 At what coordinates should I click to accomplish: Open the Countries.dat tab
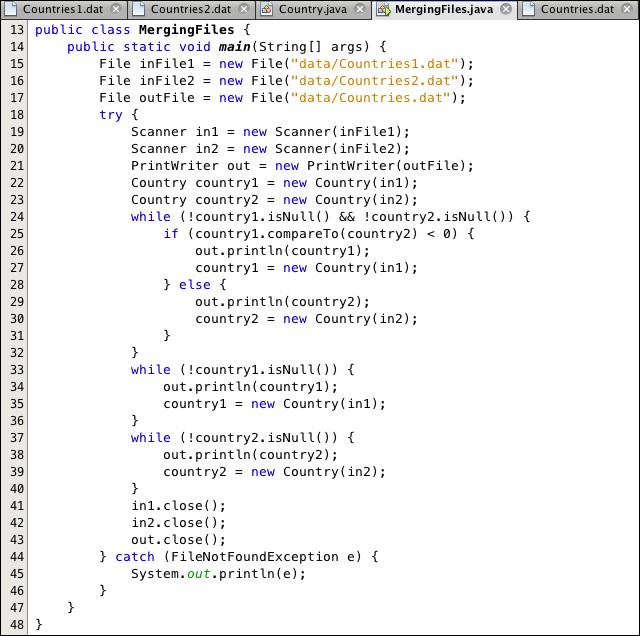[x=577, y=9]
